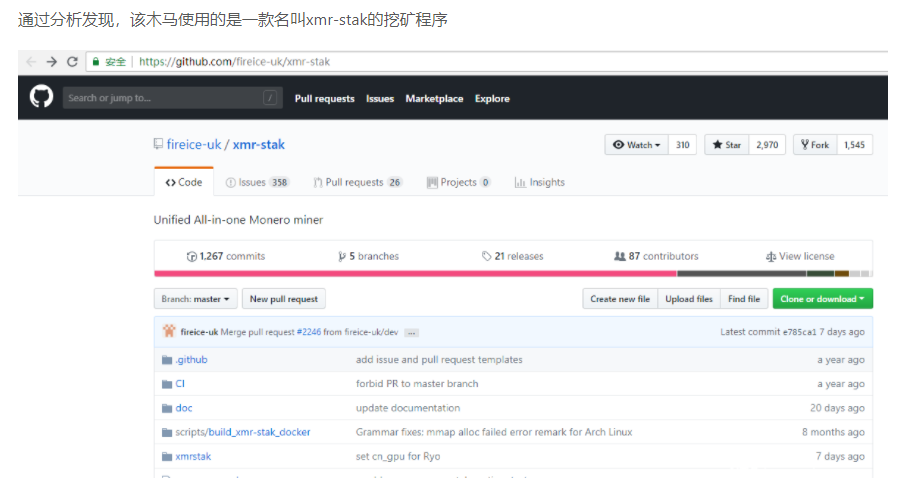The width and height of the screenshot is (915, 487).
Task: Click the license scale icon
Action: tap(771, 257)
